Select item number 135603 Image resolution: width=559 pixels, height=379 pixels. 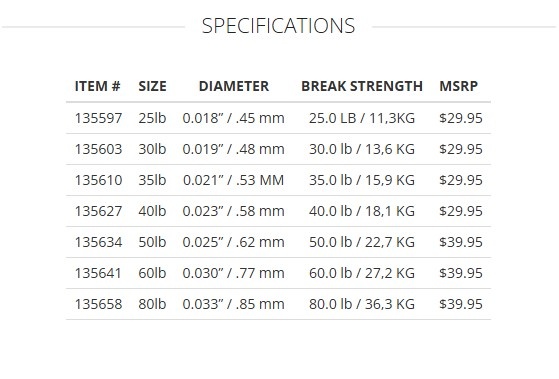pos(98,149)
